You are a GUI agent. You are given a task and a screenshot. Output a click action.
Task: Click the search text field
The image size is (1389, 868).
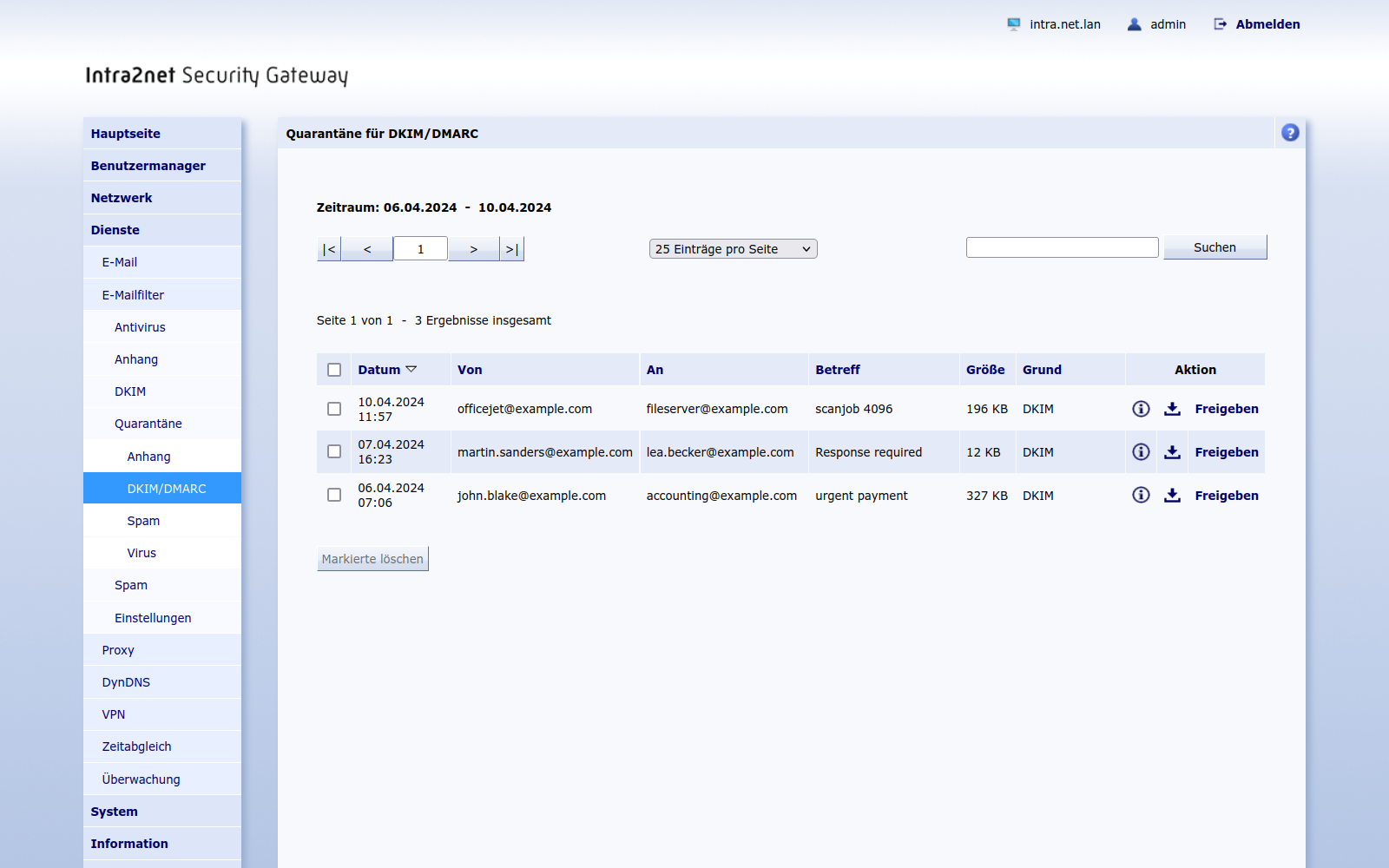[1062, 247]
